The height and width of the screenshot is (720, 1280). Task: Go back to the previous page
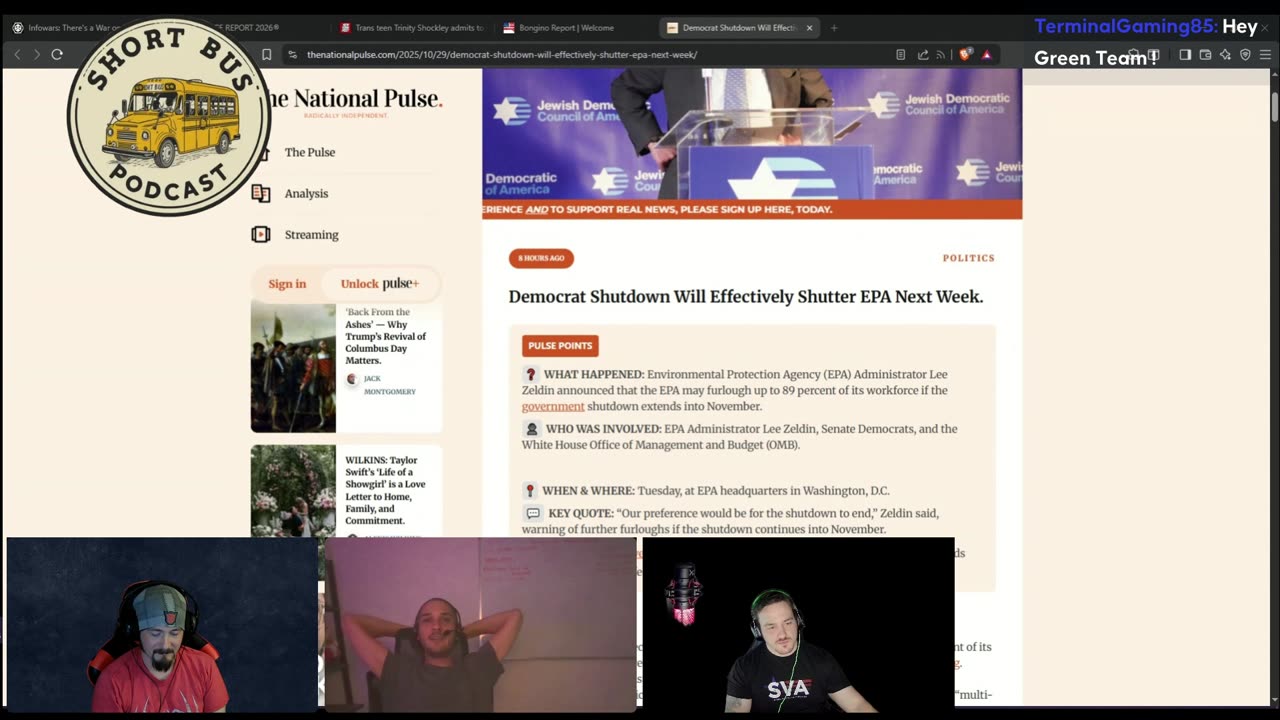17,54
